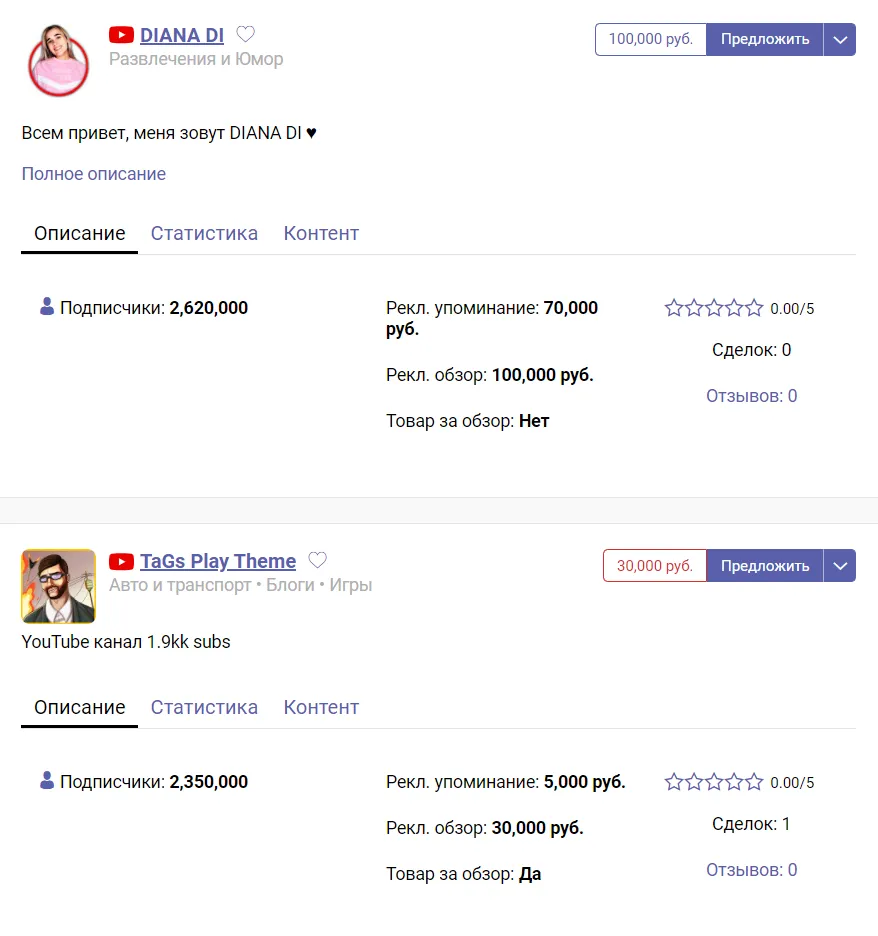
Task: Click star rating for DIANA DI
Action: tap(714, 308)
